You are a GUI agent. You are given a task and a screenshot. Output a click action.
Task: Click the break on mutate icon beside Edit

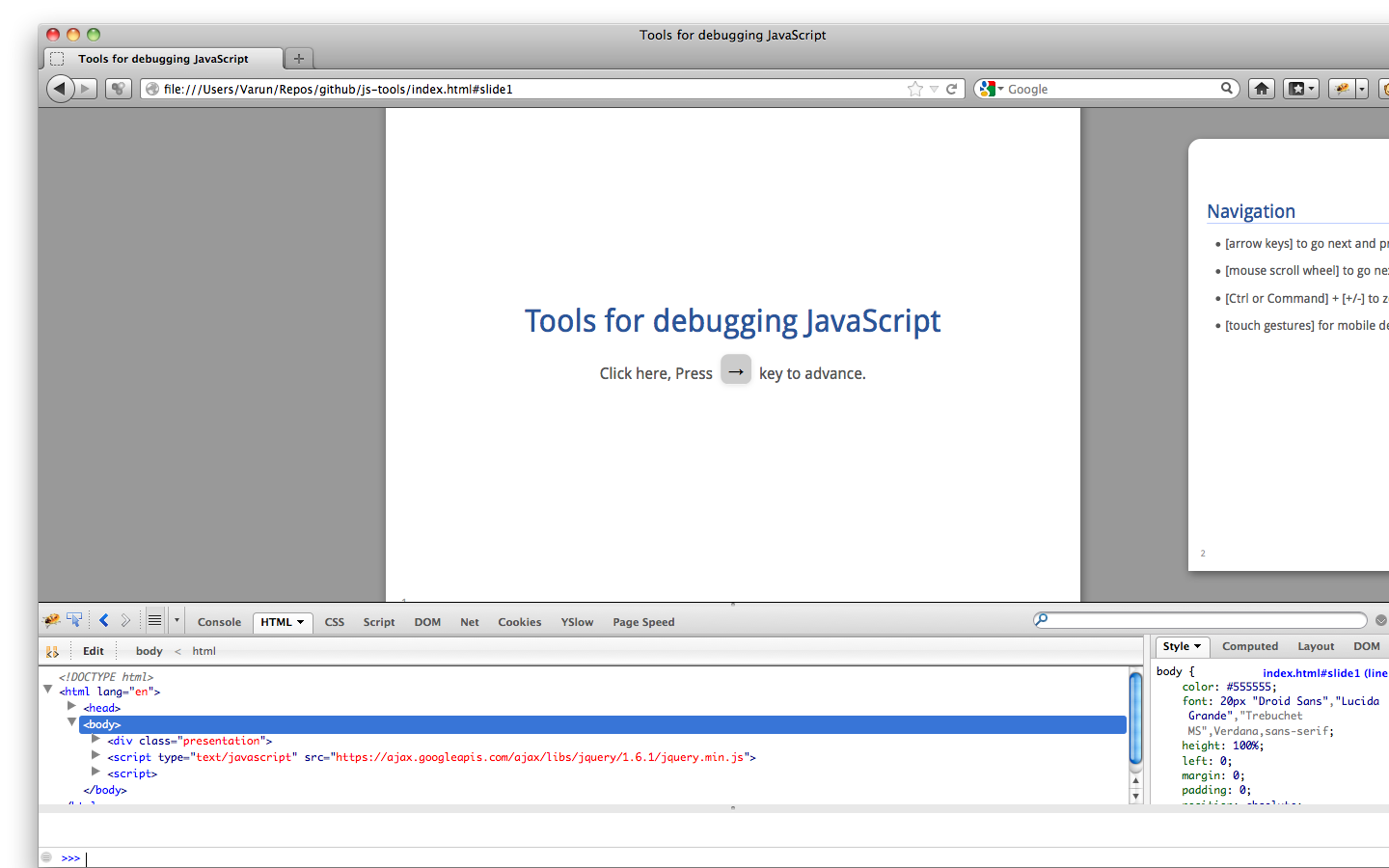tap(52, 652)
